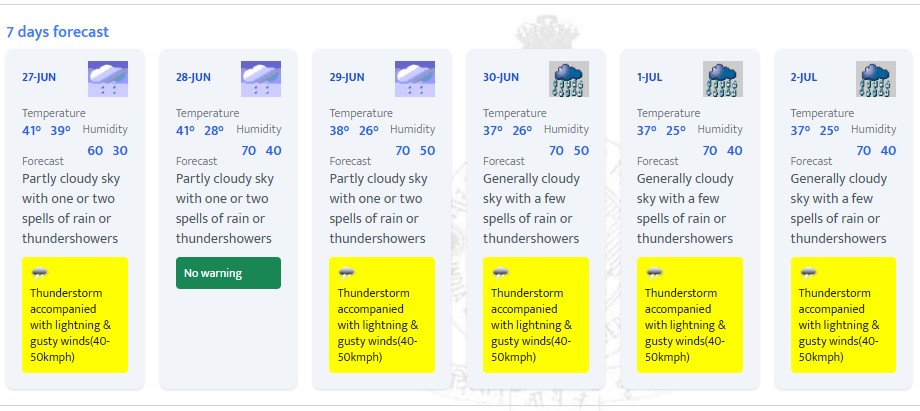Click thunderstorm cloud icon in 27-JUN warning

tap(39, 272)
